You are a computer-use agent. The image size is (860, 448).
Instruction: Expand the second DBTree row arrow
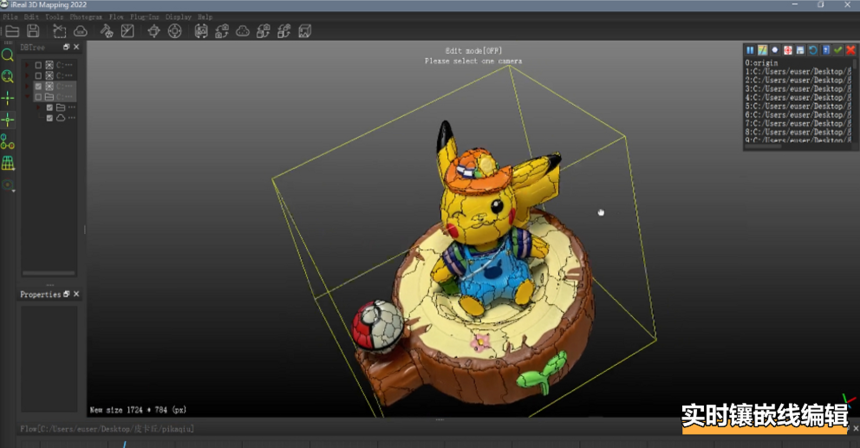pyautogui.click(x=27, y=76)
